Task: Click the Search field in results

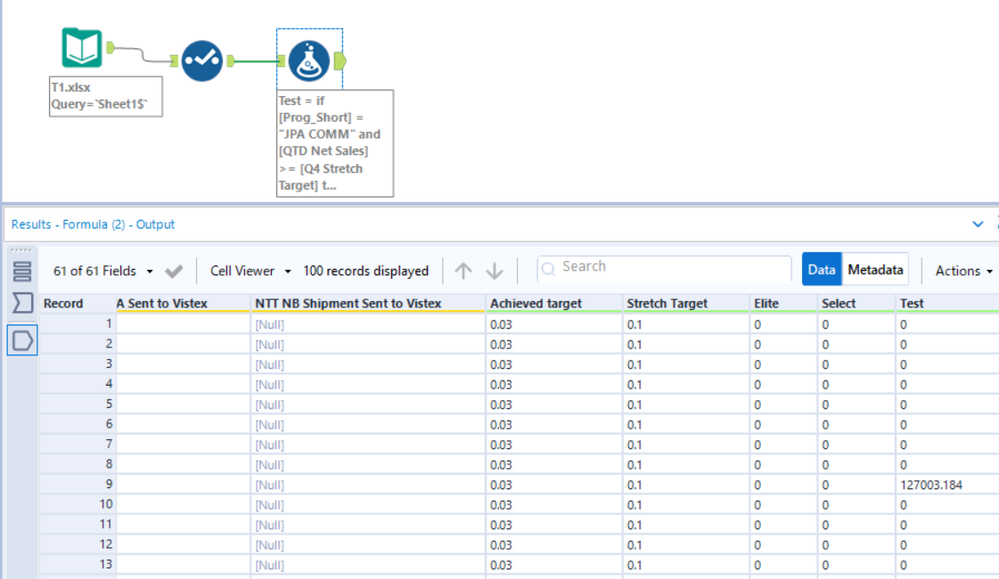Action: point(664,267)
